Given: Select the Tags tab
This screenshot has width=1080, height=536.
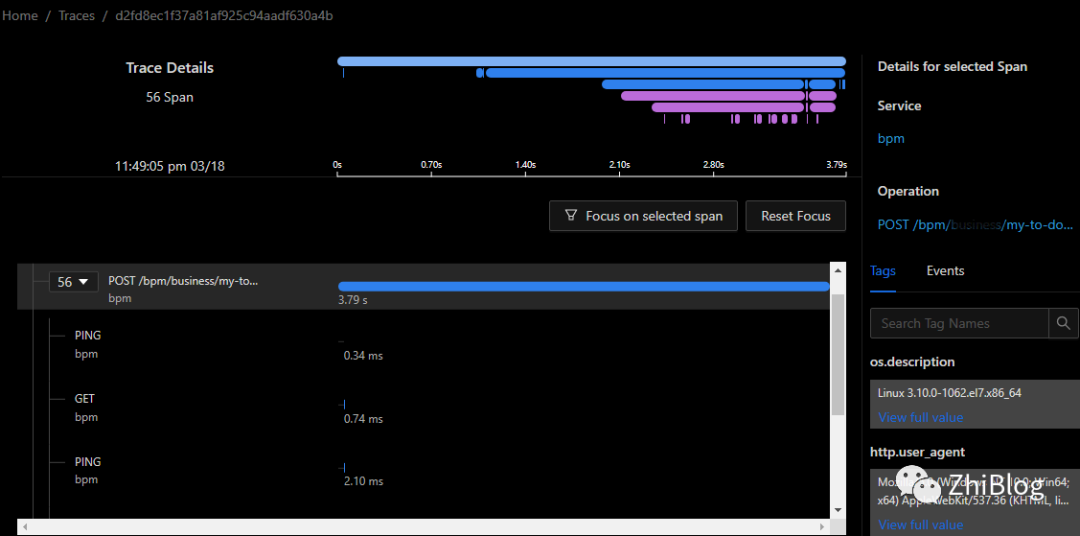Looking at the screenshot, I should [x=883, y=271].
